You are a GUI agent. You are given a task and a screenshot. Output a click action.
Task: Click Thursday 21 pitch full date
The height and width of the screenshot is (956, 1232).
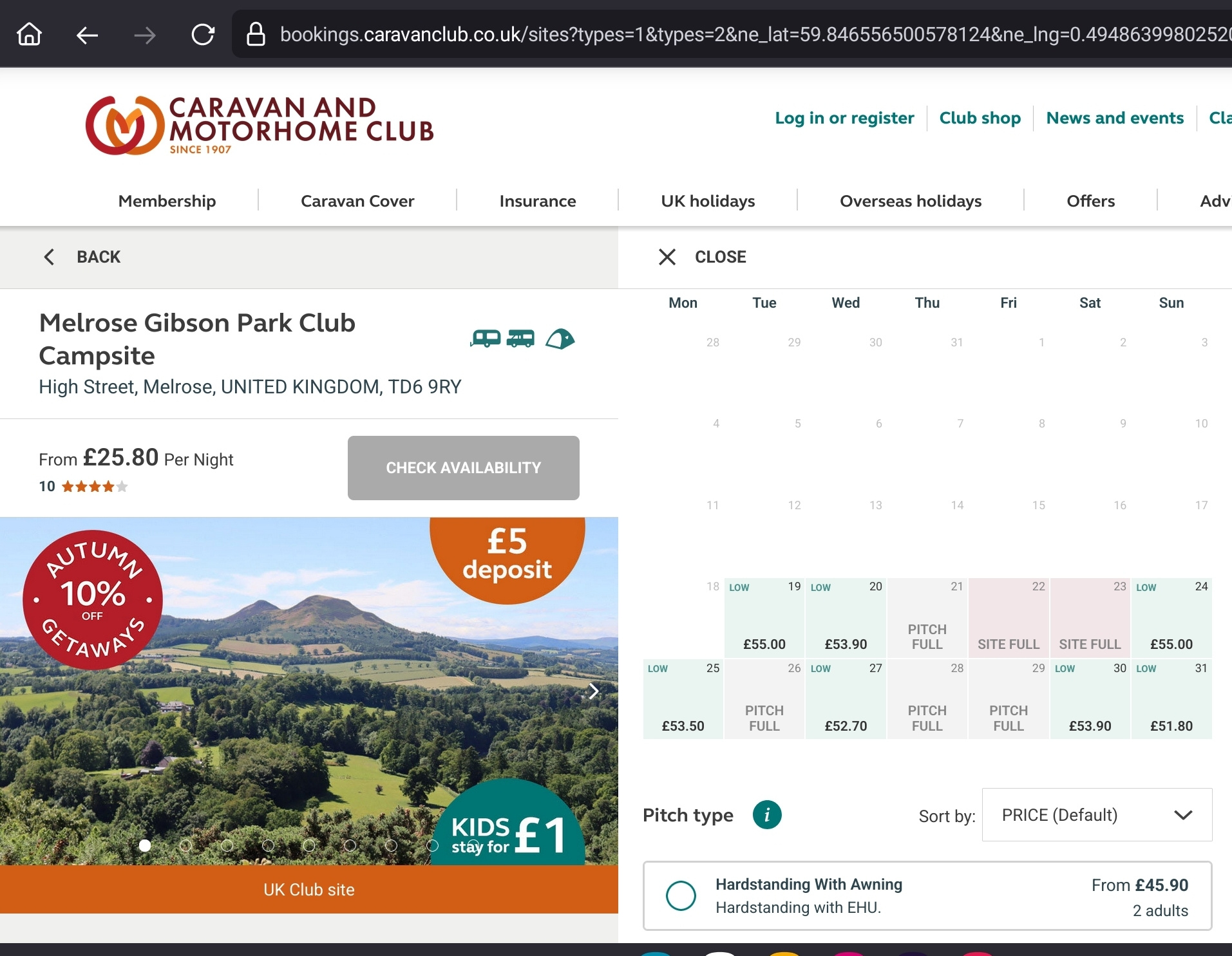[x=927, y=617]
